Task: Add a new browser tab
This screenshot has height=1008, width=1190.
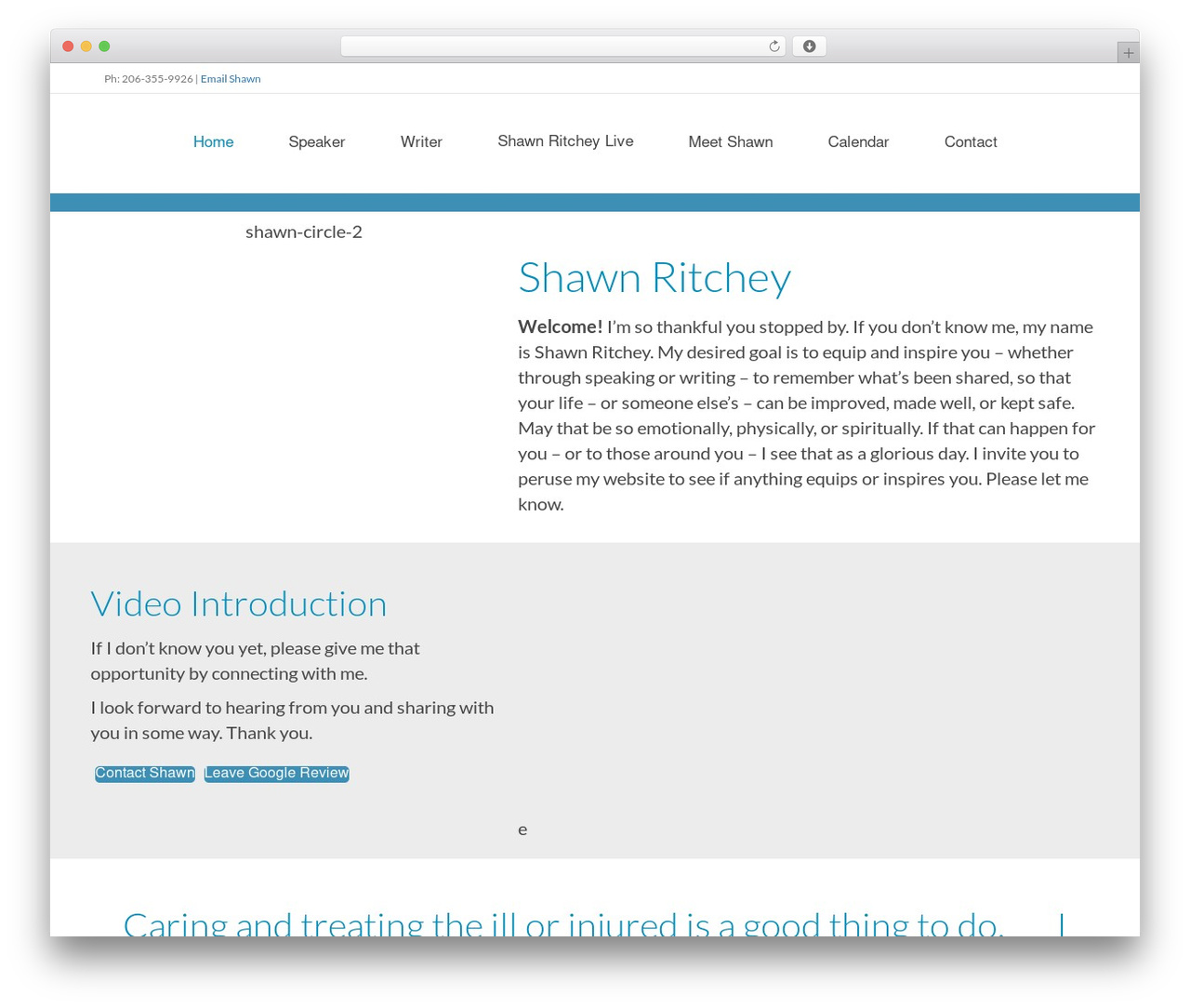Action: pyautogui.click(x=1128, y=53)
